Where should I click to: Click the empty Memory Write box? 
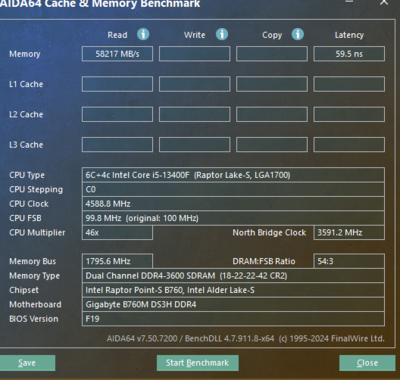tap(195, 54)
